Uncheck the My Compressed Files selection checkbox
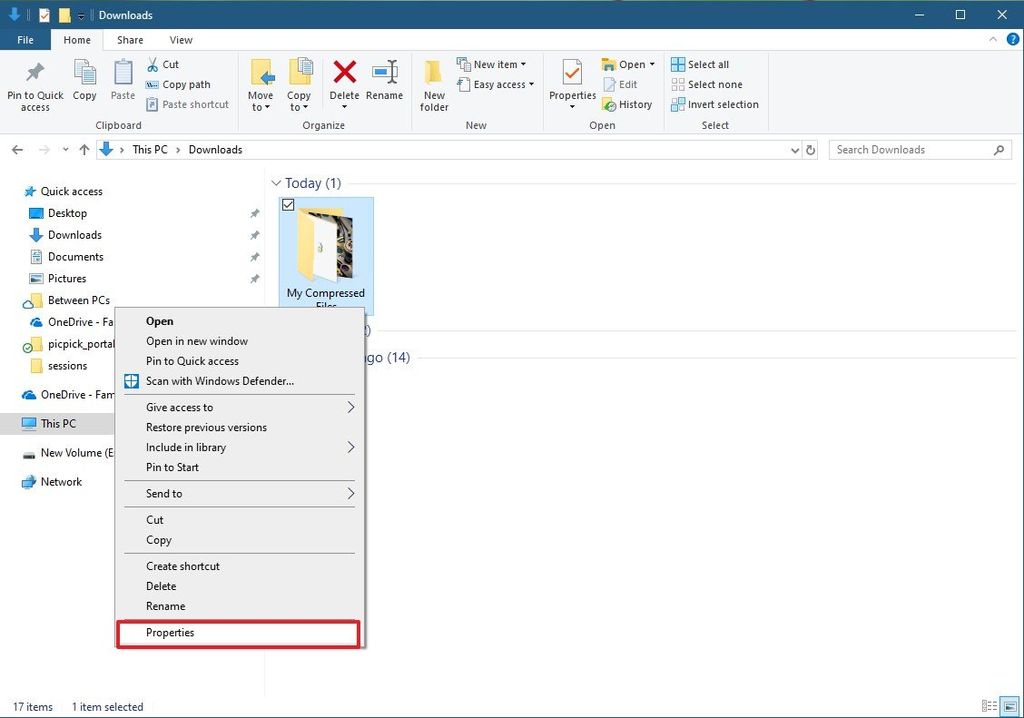 (x=288, y=204)
